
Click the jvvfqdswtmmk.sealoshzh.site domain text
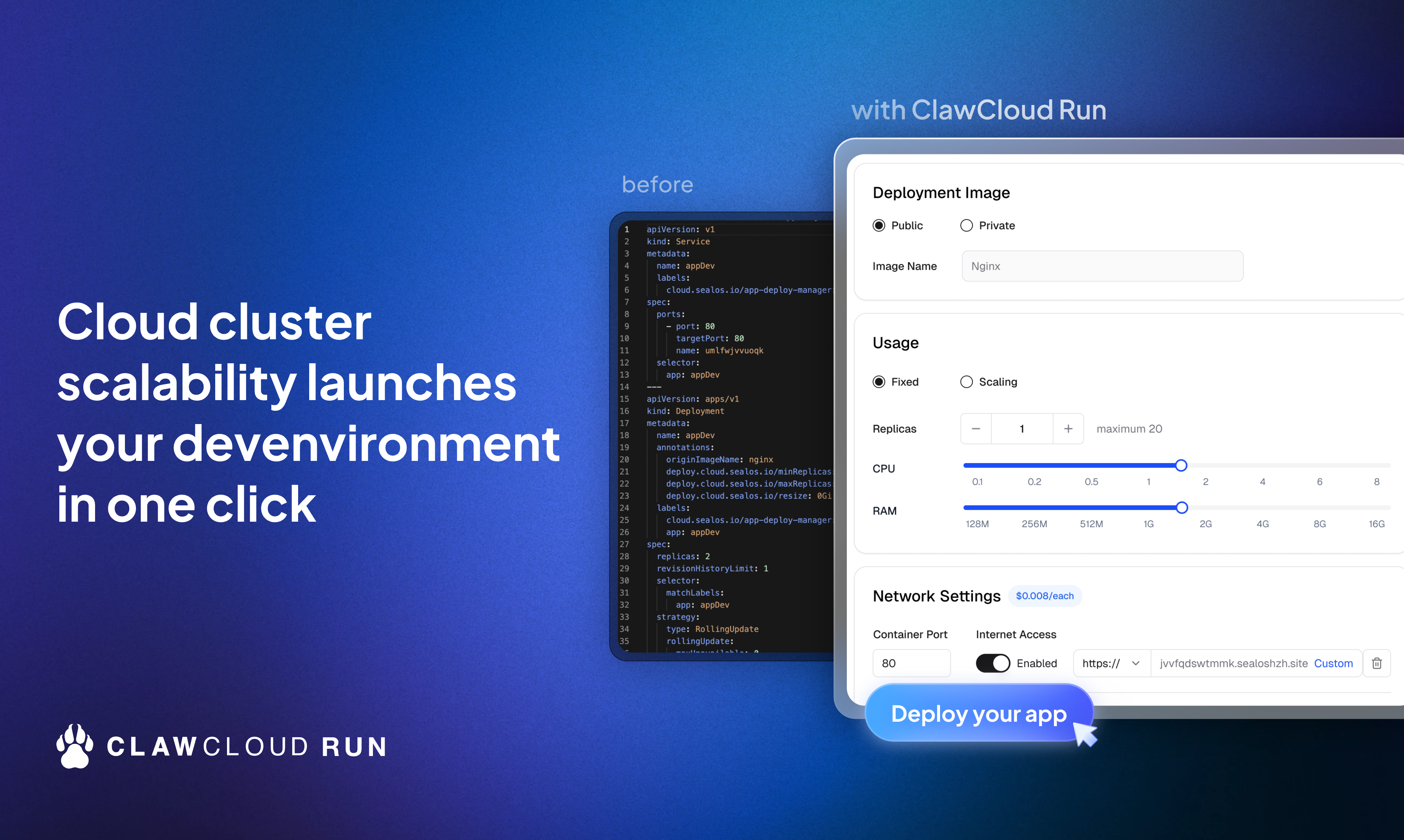1234,664
